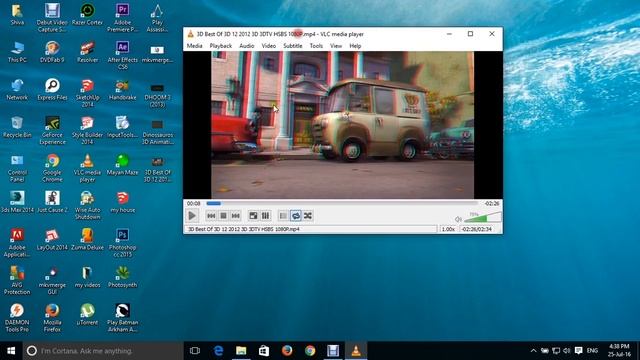Image resolution: width=640 pixels, height=360 pixels.
Task: Open the Windows Start menu
Action: click(11, 351)
